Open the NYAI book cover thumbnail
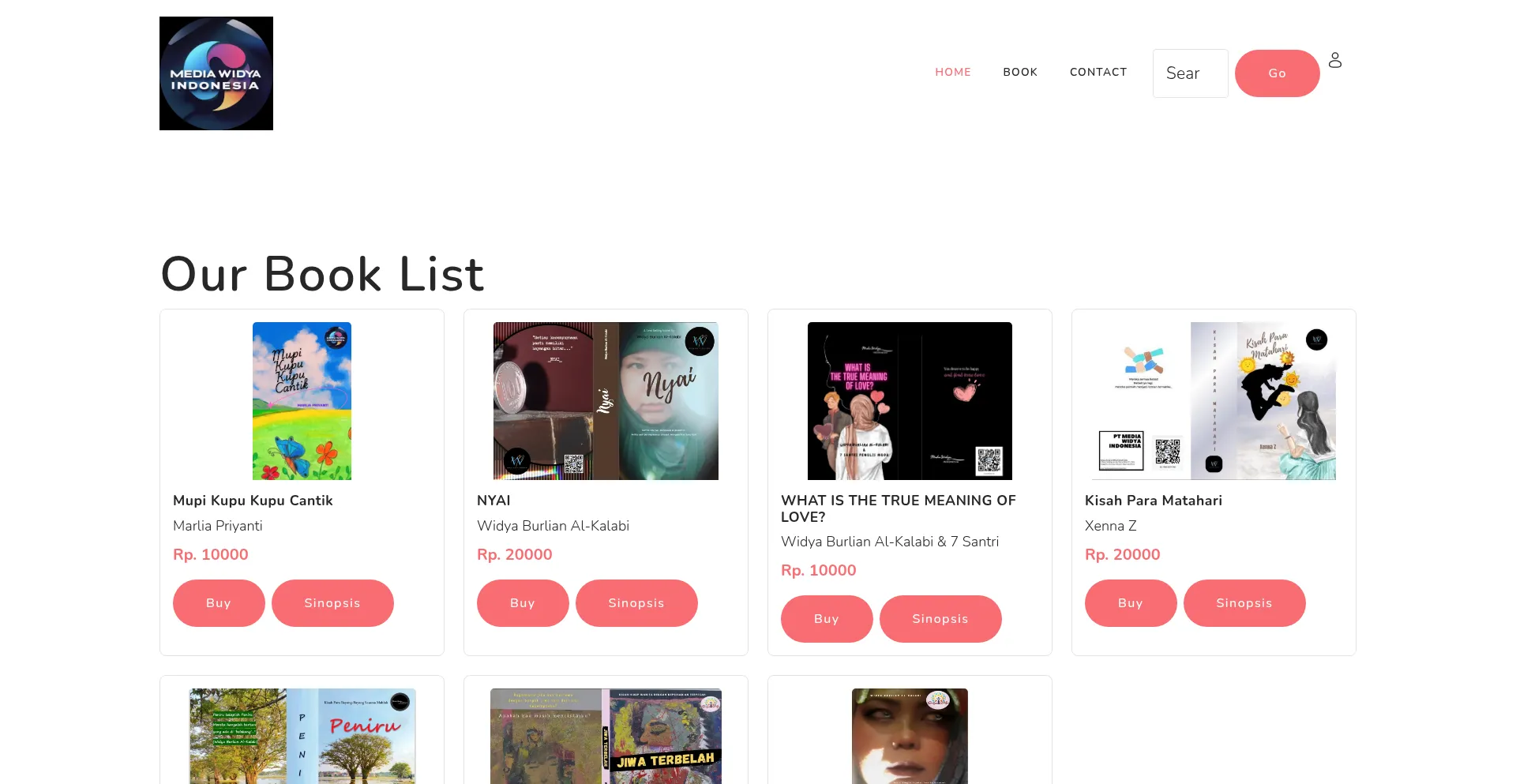Image resolution: width=1516 pixels, height=784 pixels. [x=606, y=401]
